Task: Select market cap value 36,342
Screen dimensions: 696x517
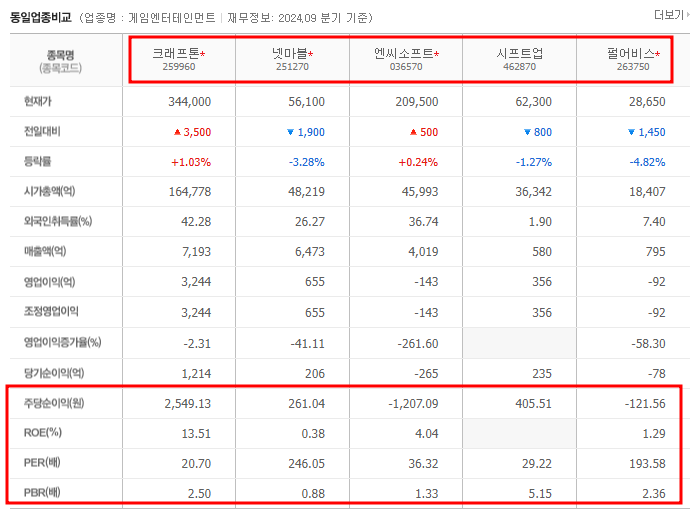Action: (534, 192)
